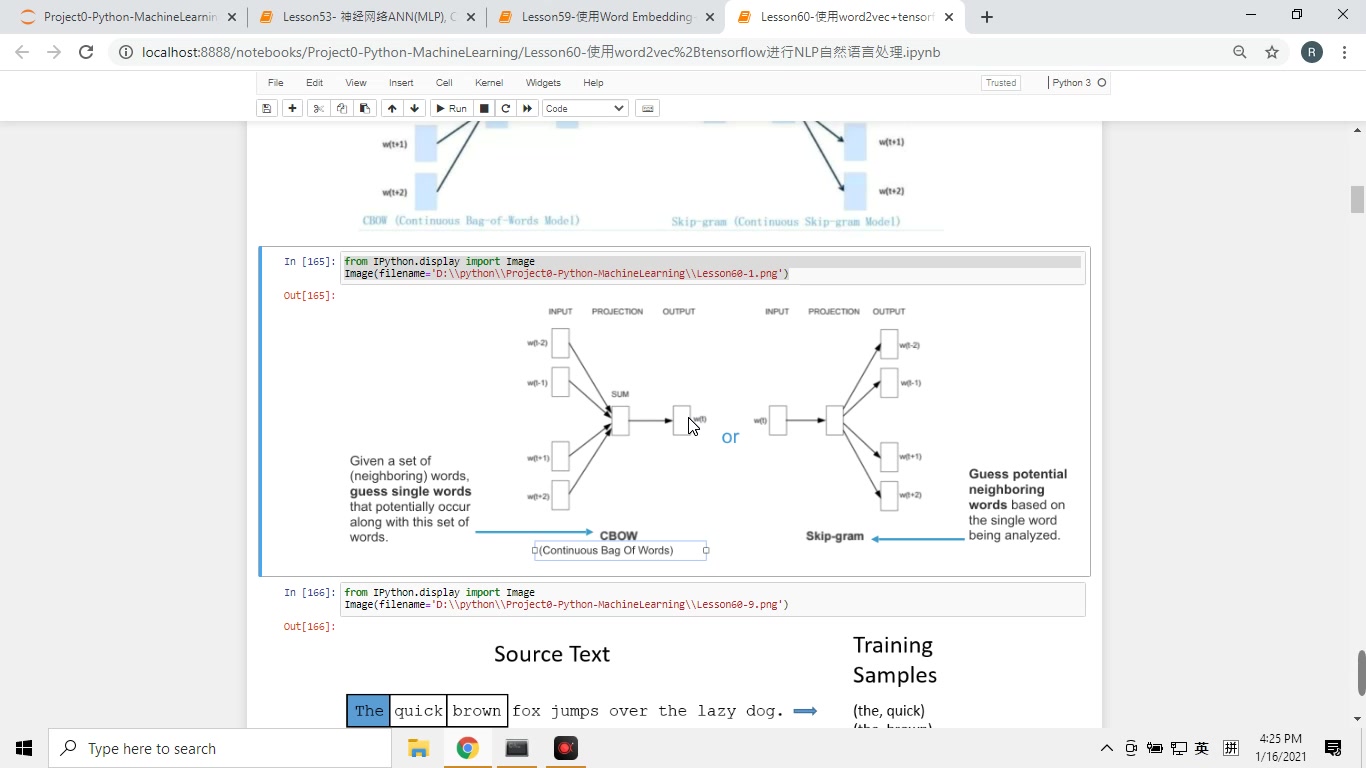Open the Cell menu
Screen dimensions: 1366x768
click(x=444, y=83)
